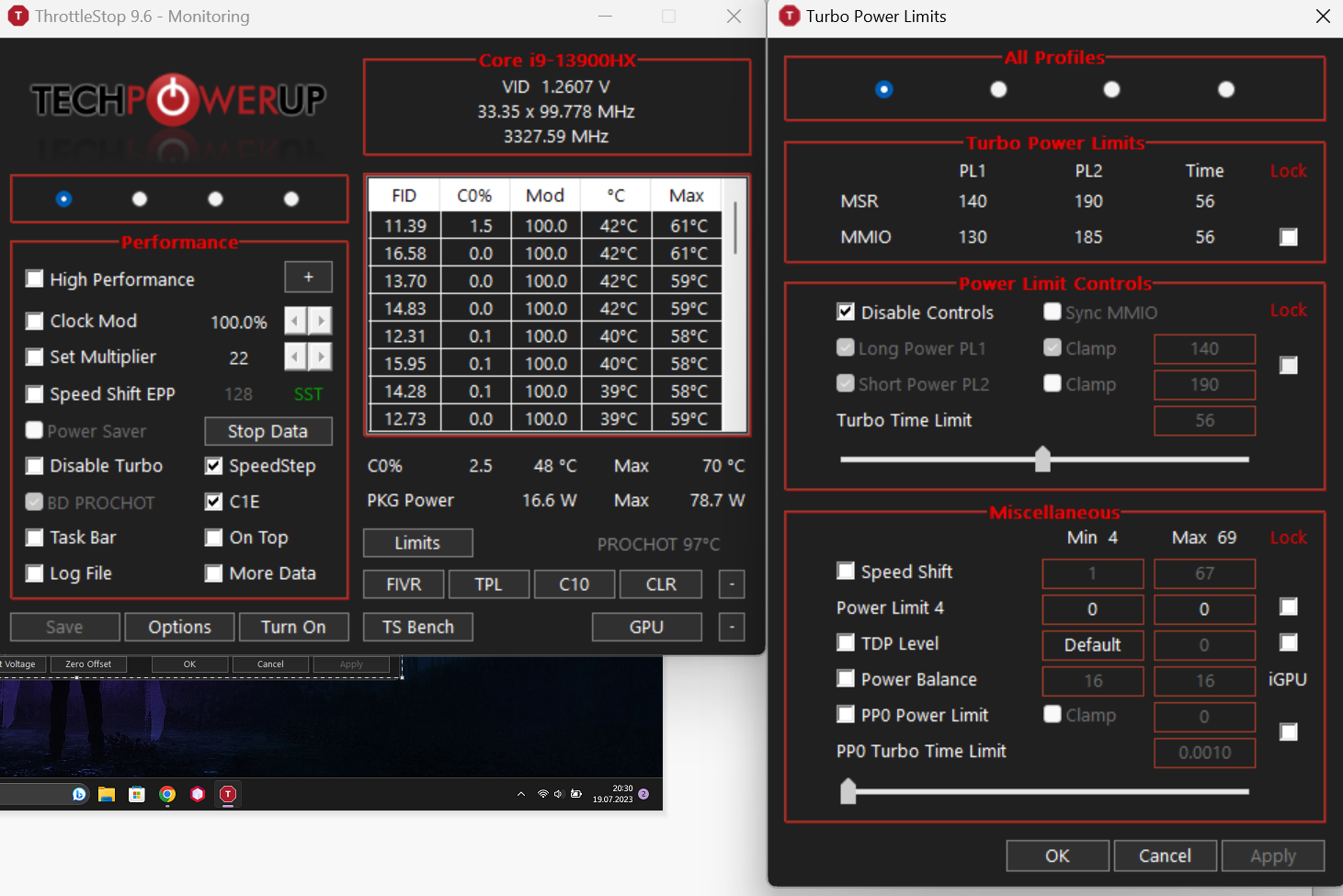The image size is (1343, 896).
Task: Close the Turbo Power Limits window
Action: point(1323,17)
